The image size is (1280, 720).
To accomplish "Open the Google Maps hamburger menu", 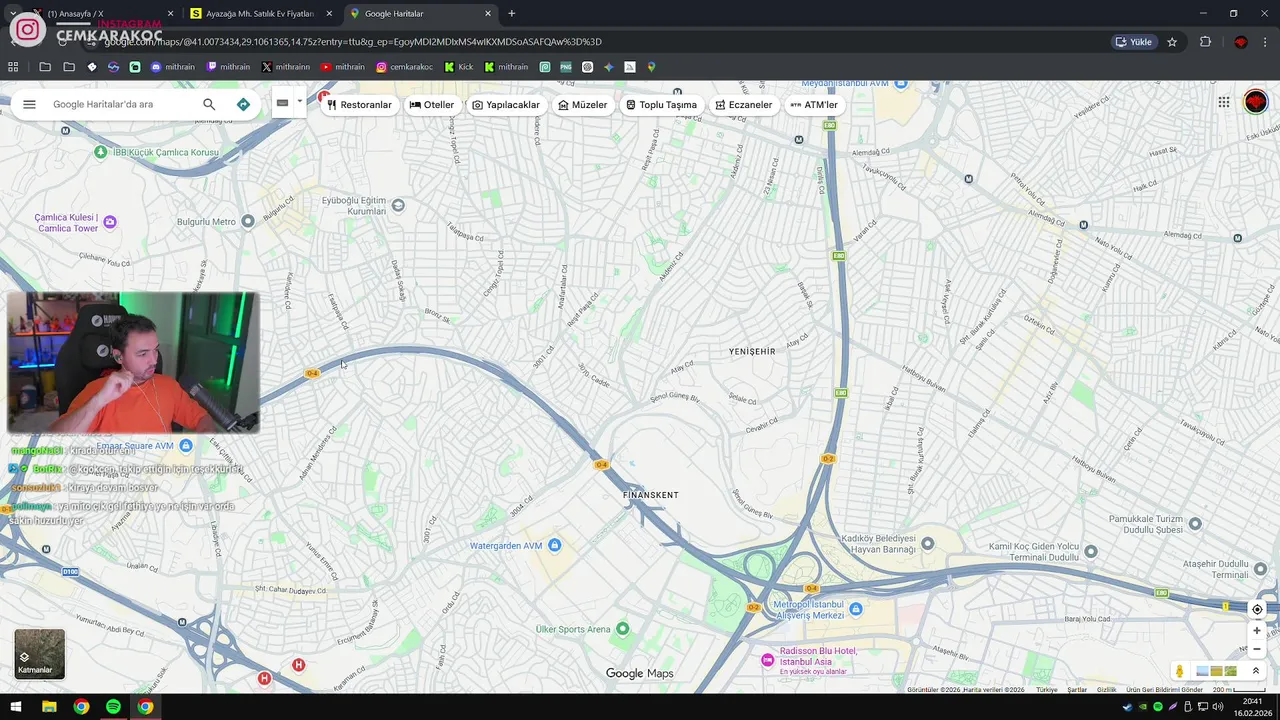I will (x=29, y=104).
